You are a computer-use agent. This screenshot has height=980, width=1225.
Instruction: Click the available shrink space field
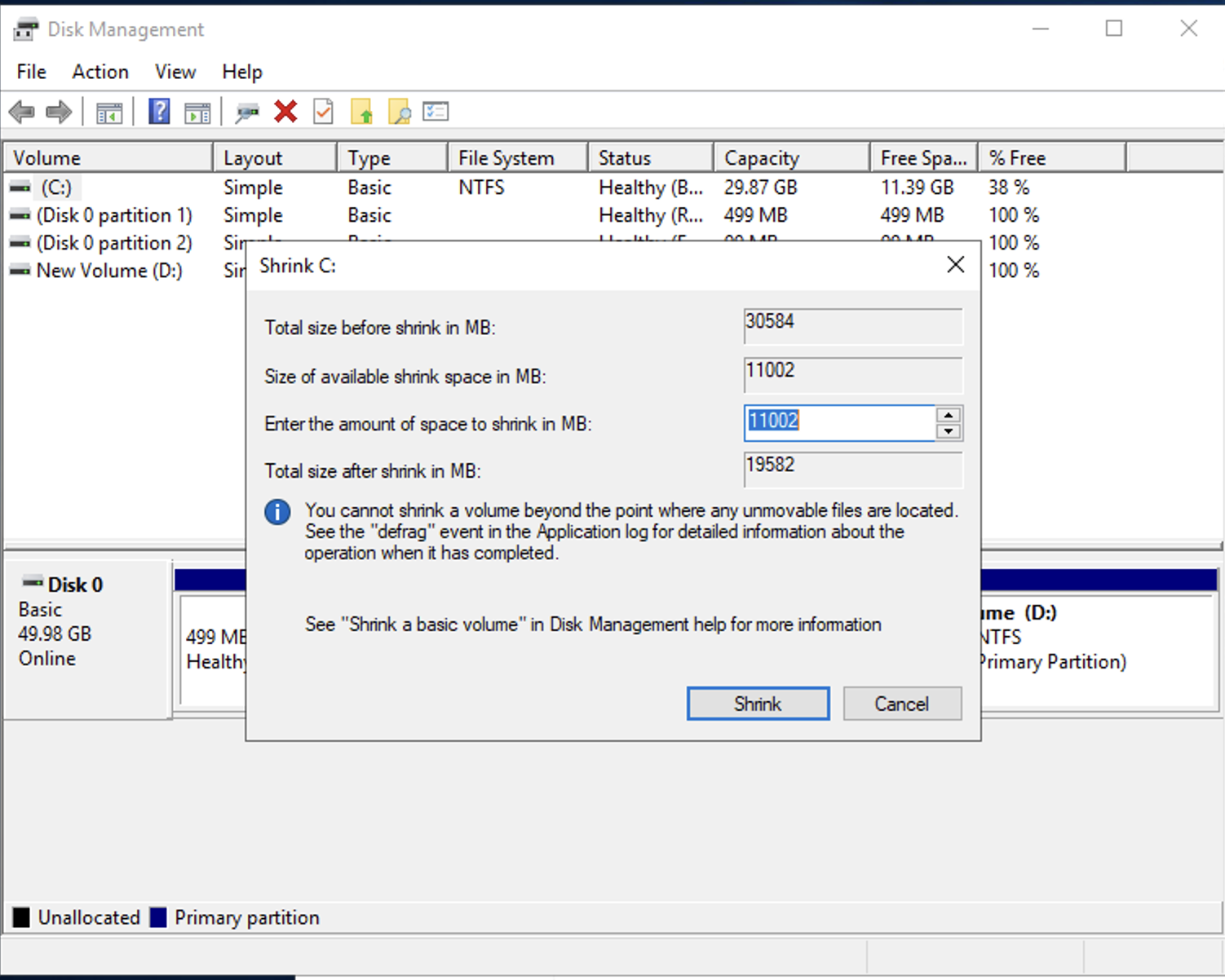coord(853,375)
